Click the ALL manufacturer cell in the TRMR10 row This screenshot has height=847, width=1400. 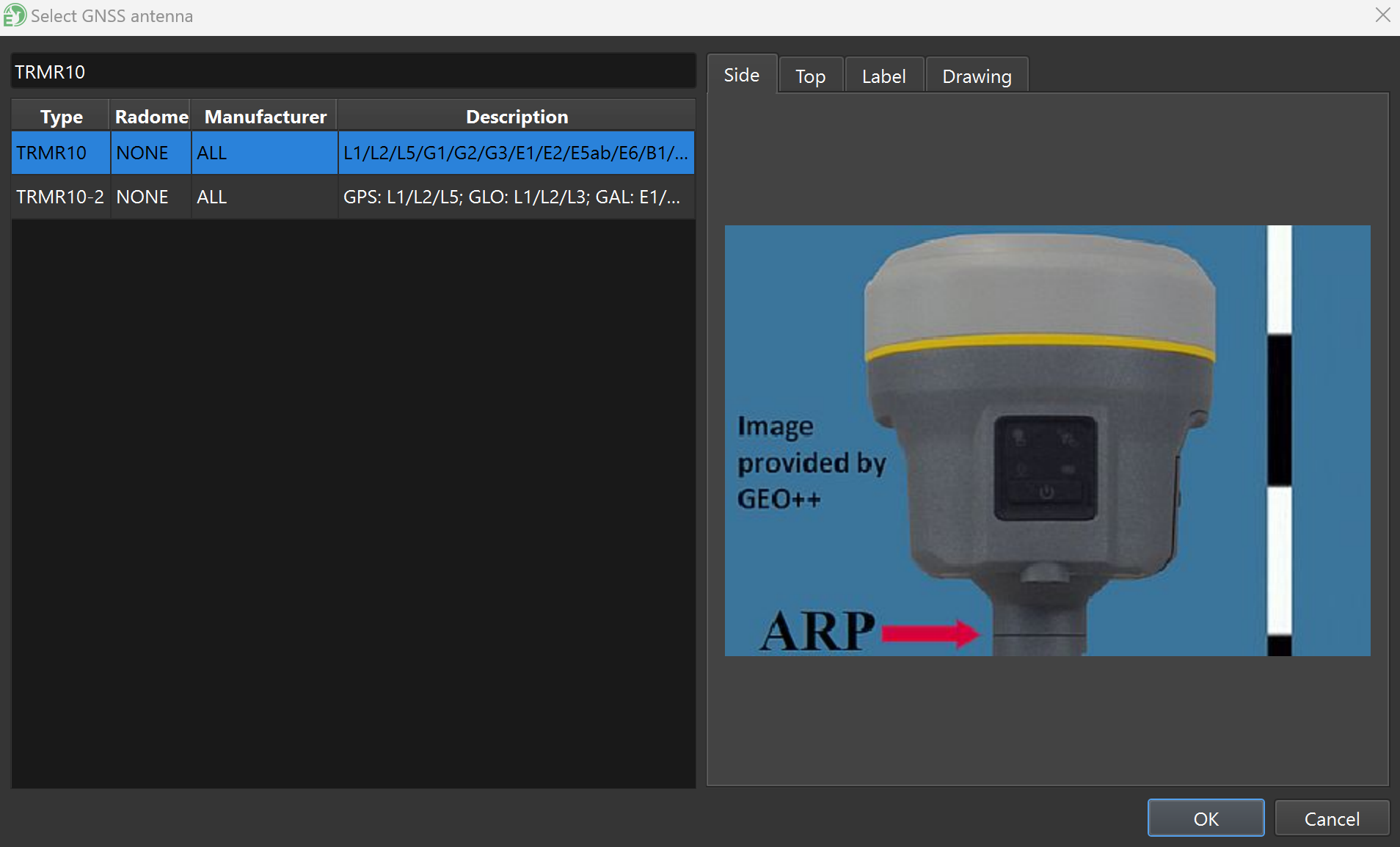[x=212, y=153]
